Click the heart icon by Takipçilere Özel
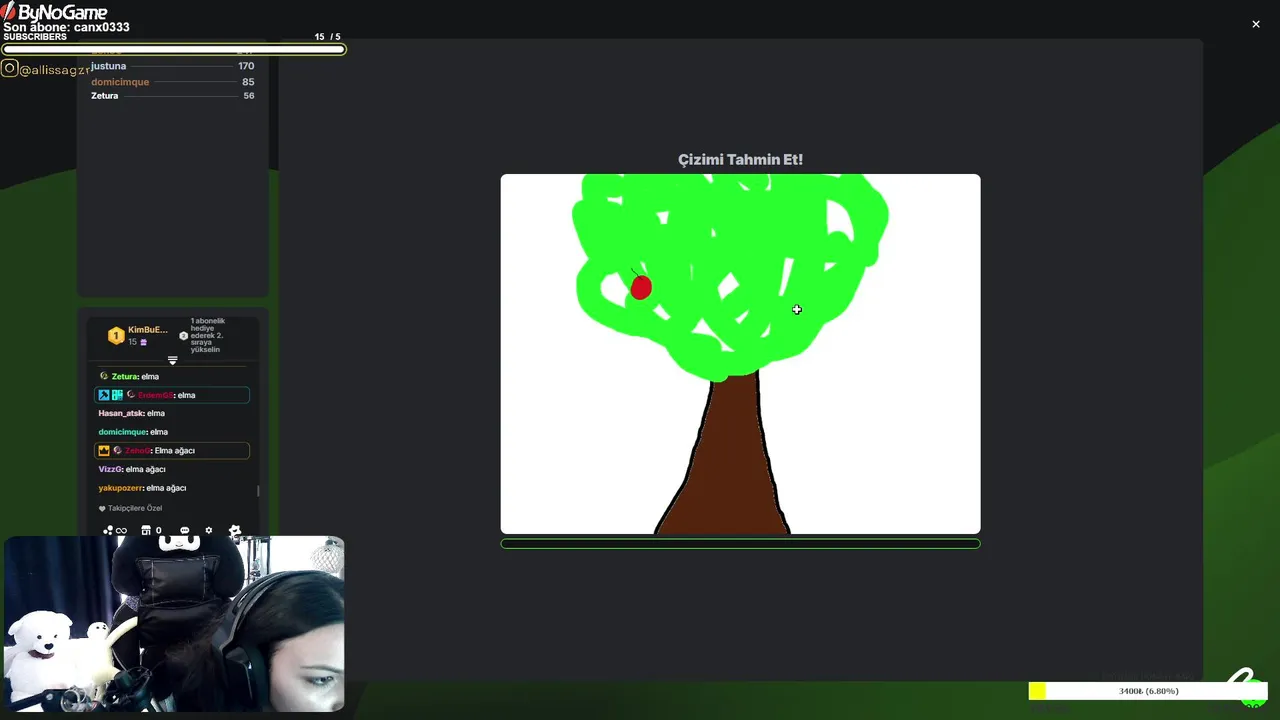Image resolution: width=1280 pixels, height=720 pixels. [x=102, y=508]
